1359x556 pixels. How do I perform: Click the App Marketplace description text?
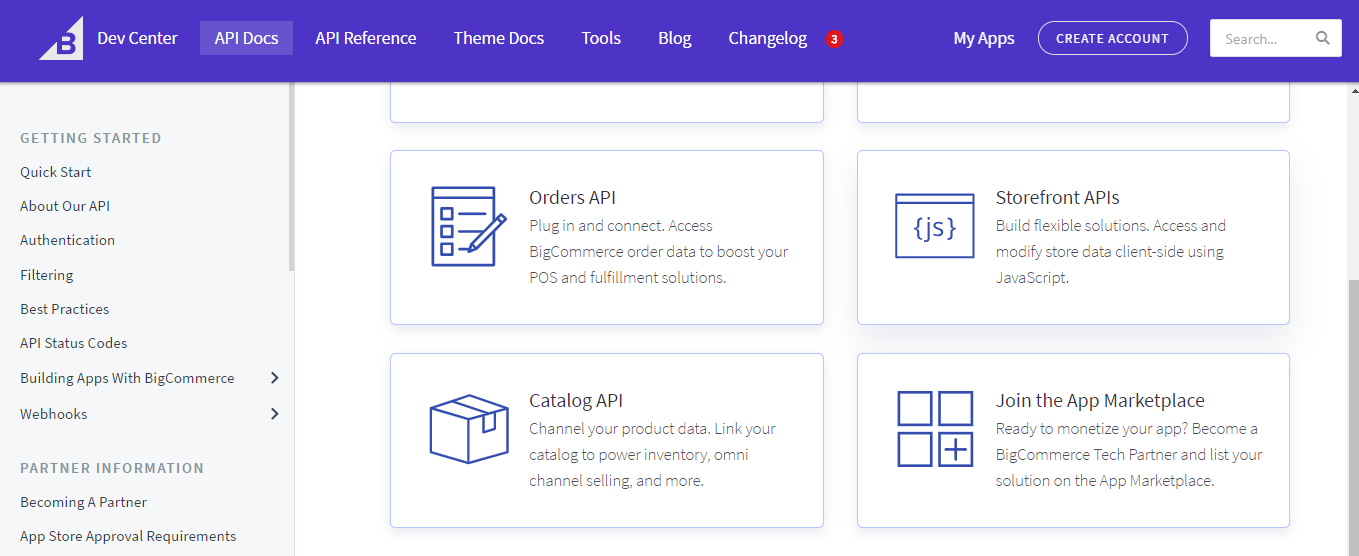pos(1129,455)
